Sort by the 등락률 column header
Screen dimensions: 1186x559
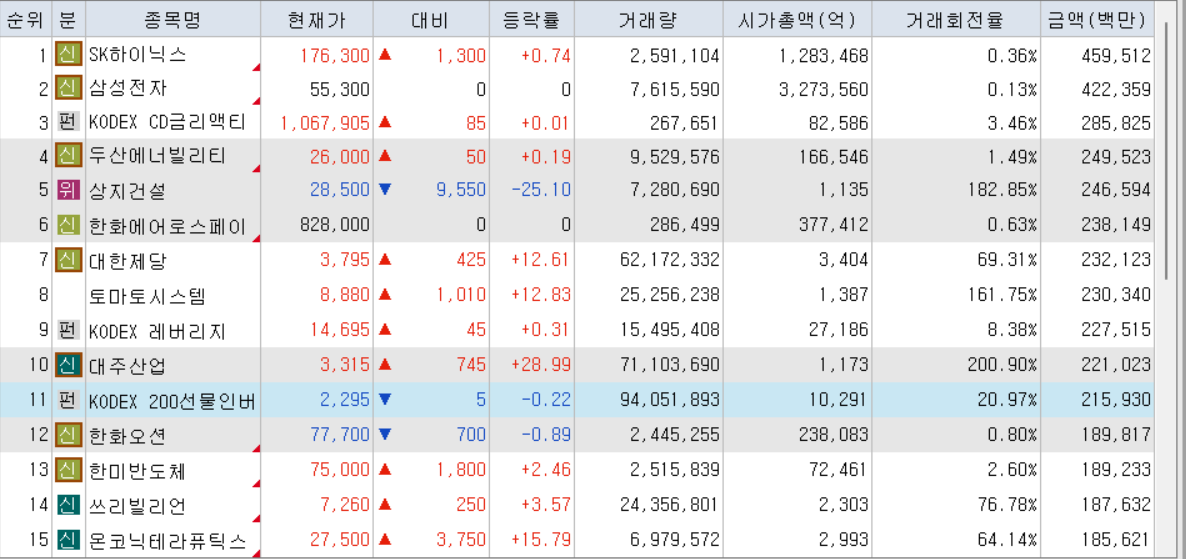(532, 21)
